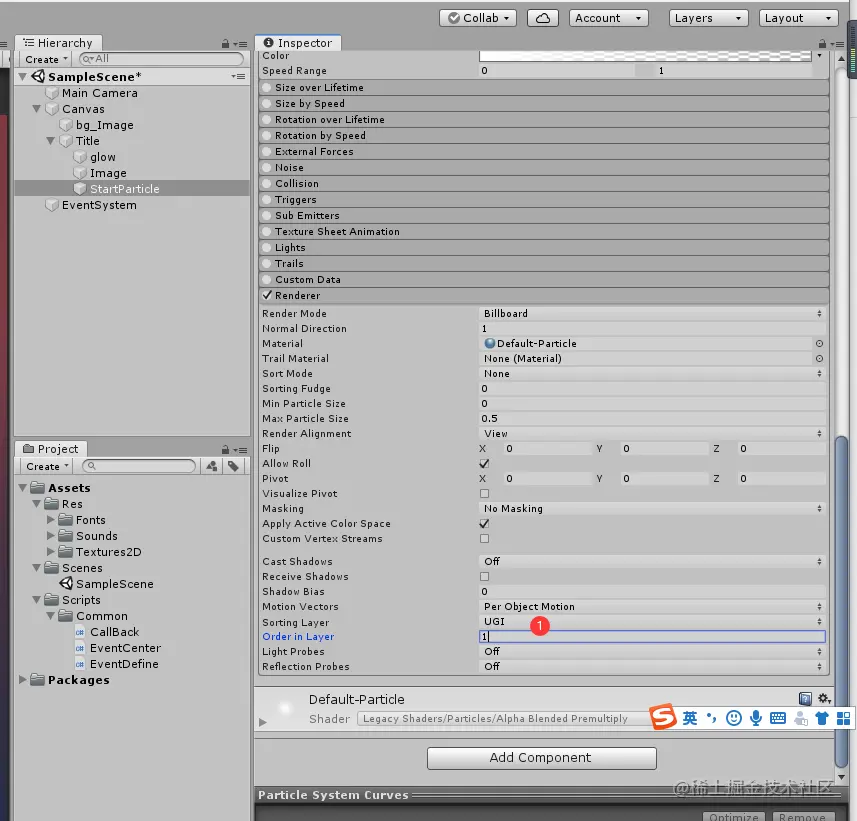Open the Sorting Layer UGI dropdown
The width and height of the screenshot is (857, 821).
click(652, 621)
